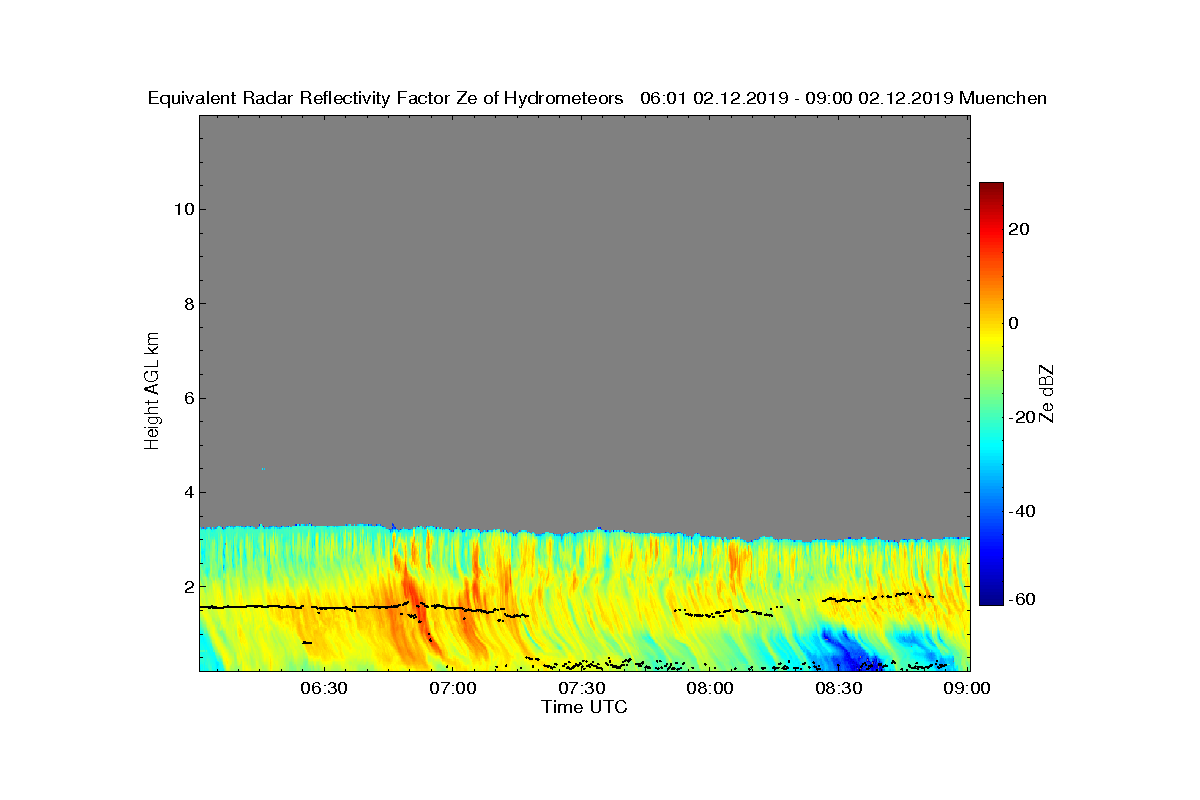Pick the dark blue bottom of the colorbar
1200x800 pixels.
pos(991,599)
